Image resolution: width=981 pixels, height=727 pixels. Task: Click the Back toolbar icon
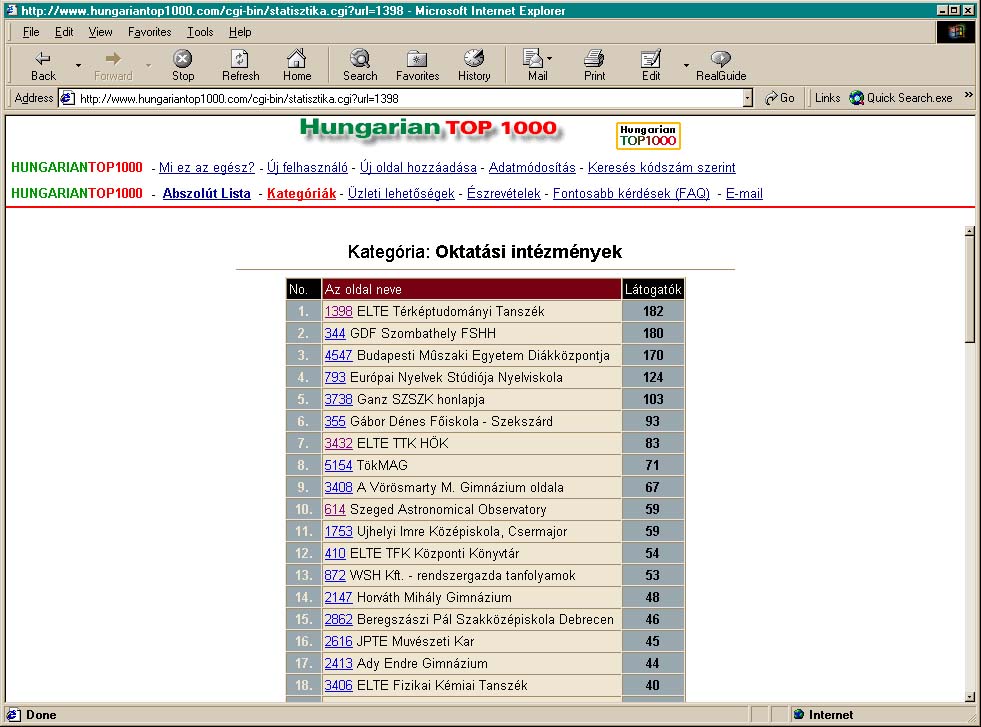43,60
